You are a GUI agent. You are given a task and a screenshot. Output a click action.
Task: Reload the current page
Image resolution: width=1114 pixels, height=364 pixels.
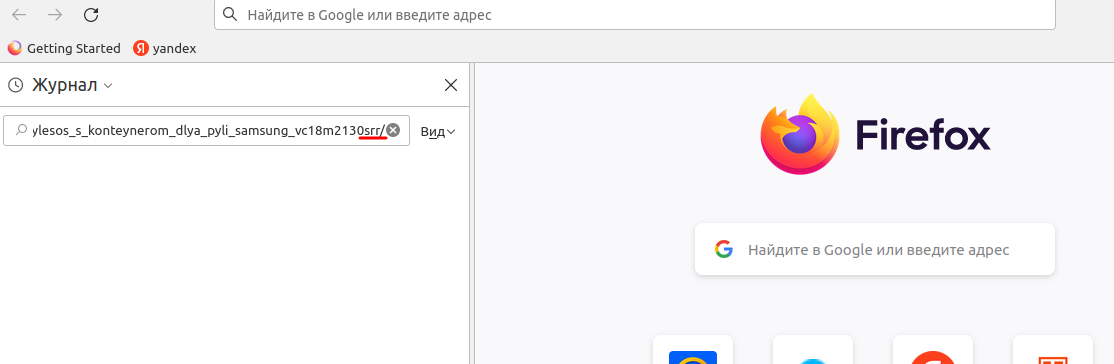point(91,14)
